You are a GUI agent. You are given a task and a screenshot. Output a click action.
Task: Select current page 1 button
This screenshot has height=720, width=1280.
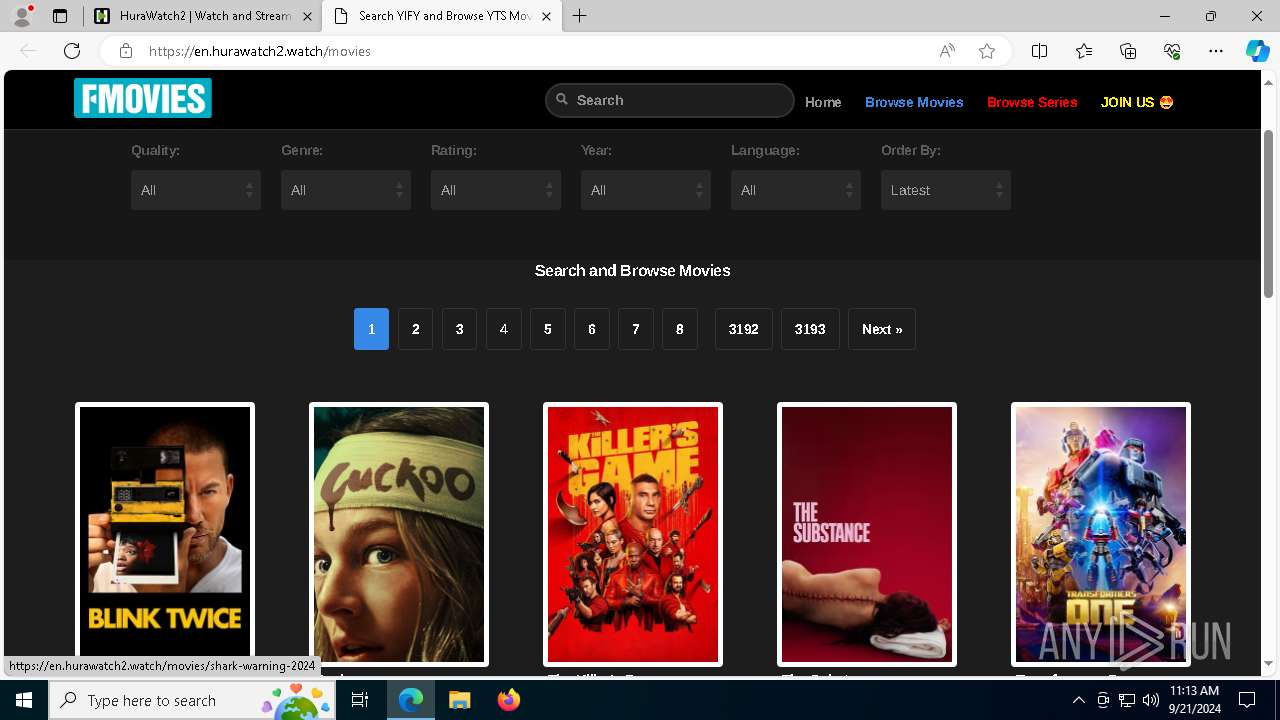[371, 329]
